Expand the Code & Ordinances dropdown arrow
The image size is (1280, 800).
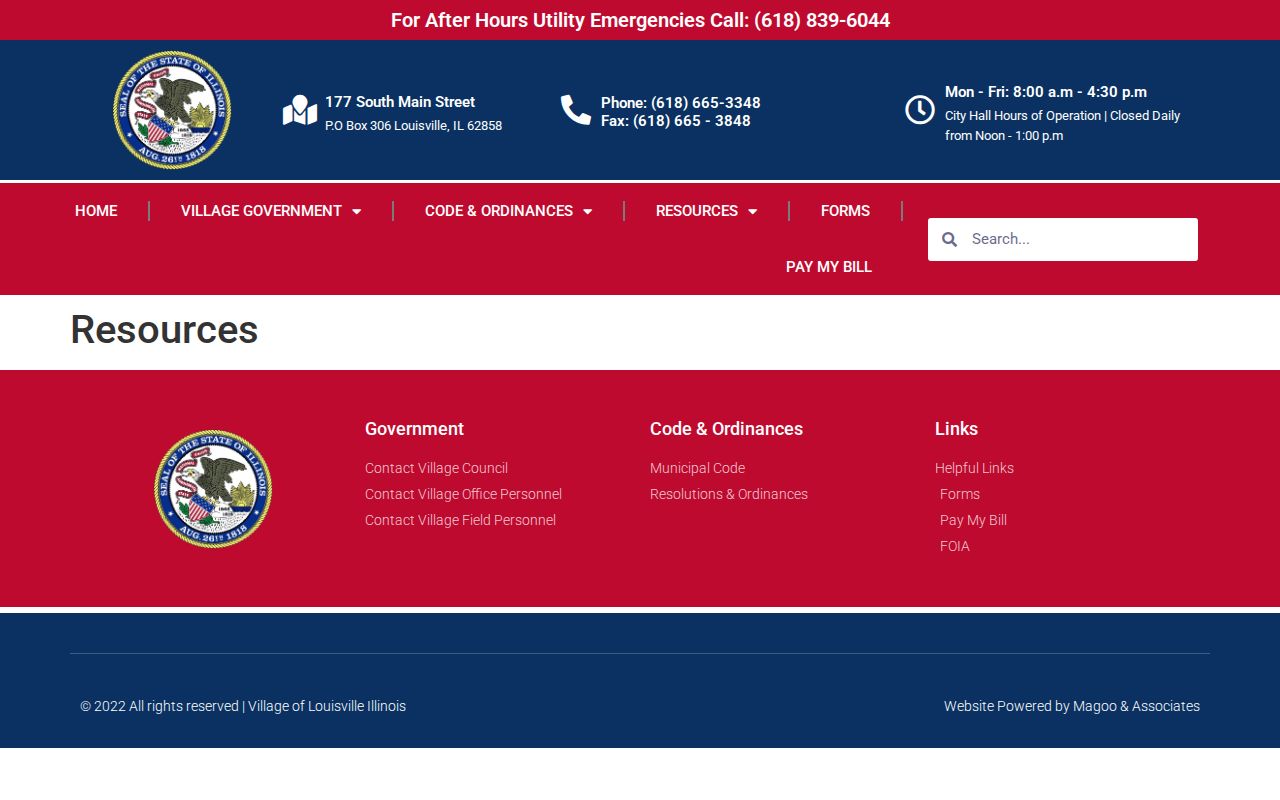click(x=587, y=211)
